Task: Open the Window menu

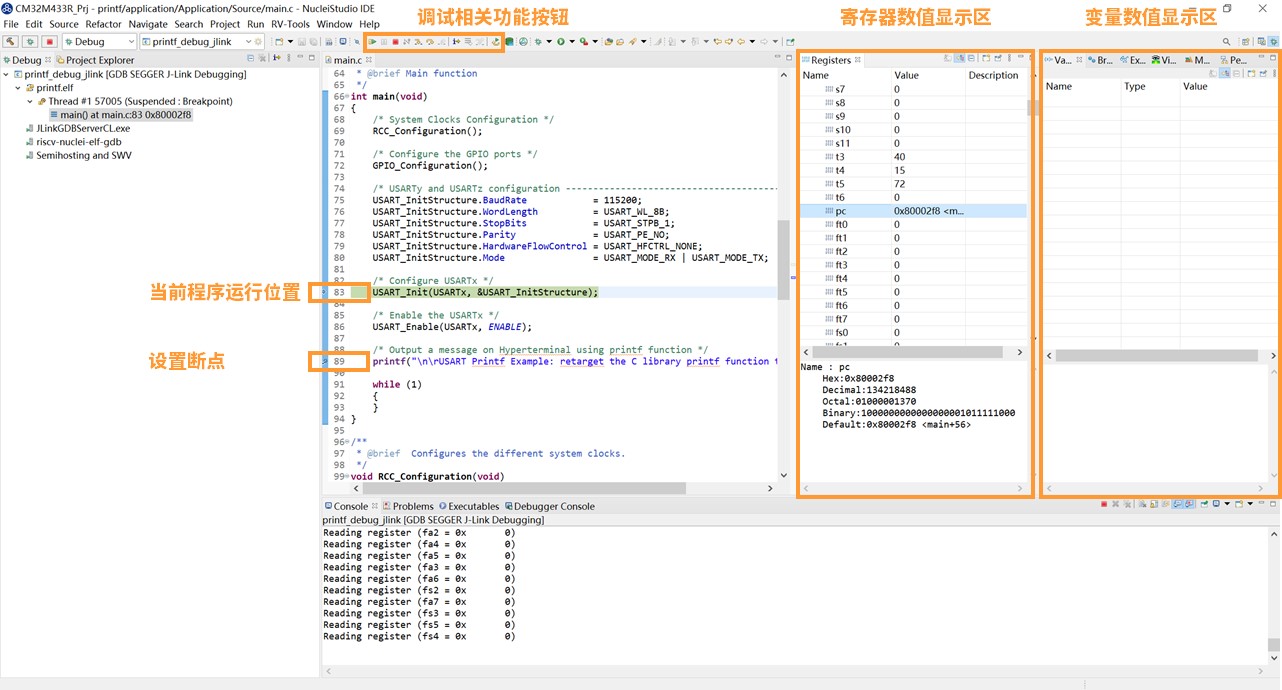Action: tap(334, 24)
